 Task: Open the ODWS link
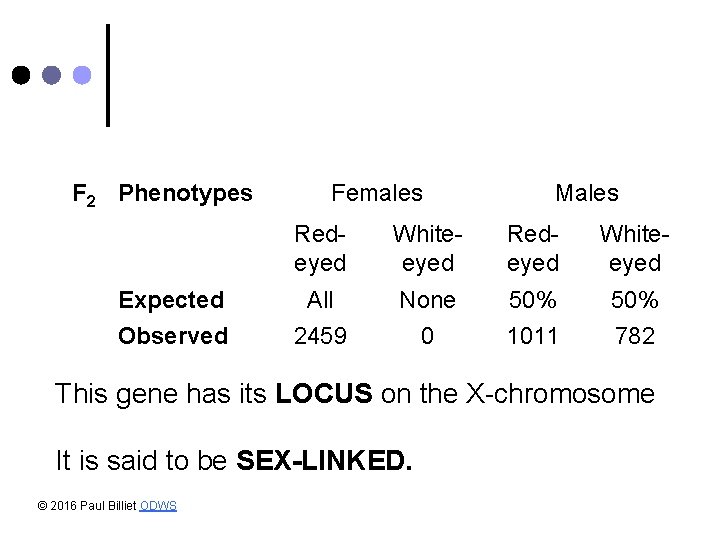pyautogui.click(x=159, y=506)
